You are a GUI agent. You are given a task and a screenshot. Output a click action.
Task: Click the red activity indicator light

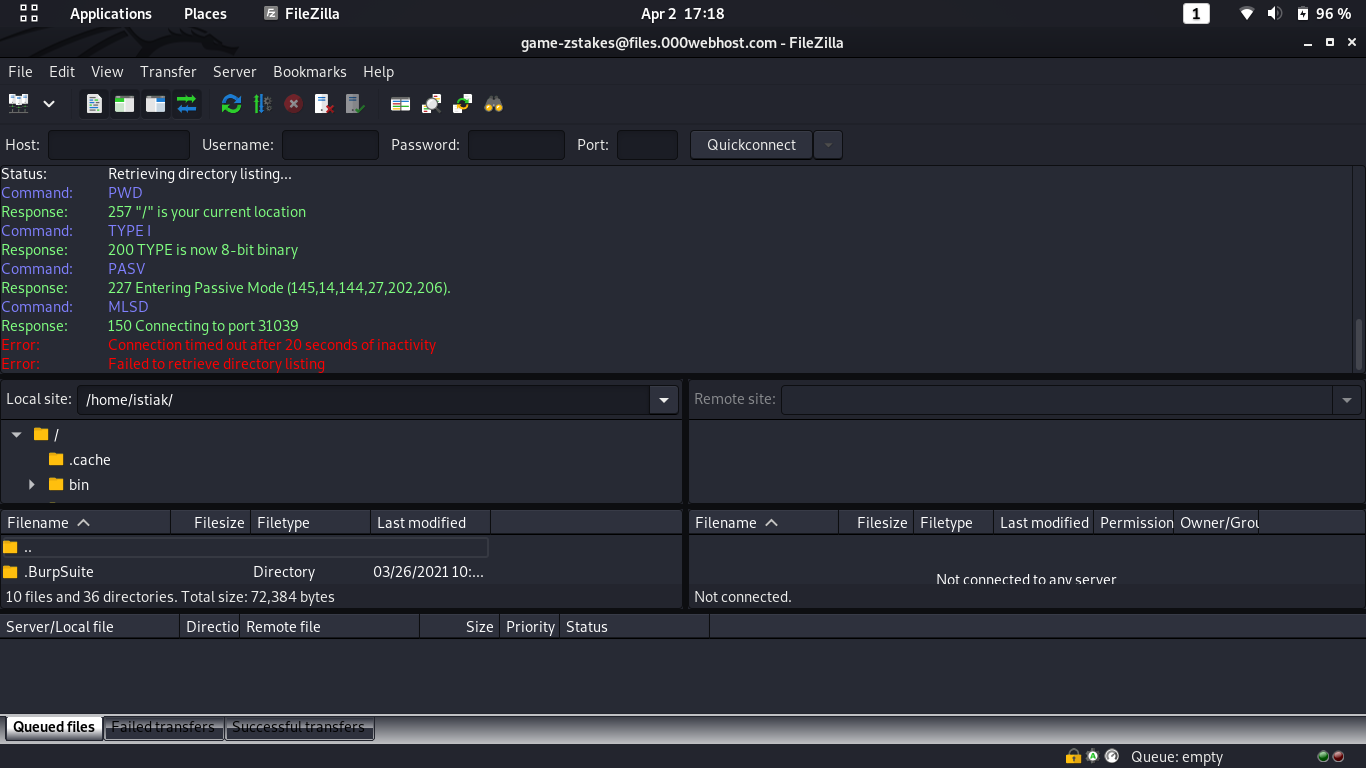pos(1338,757)
